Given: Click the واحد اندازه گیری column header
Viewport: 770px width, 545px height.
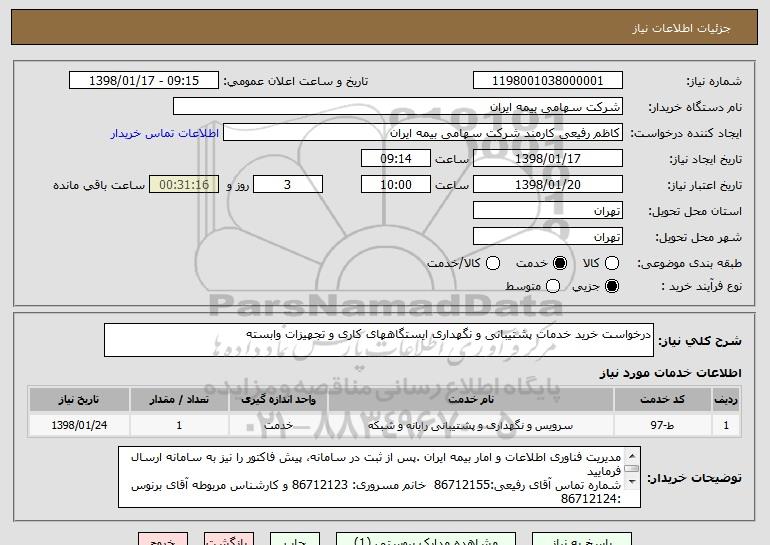Looking at the screenshot, I should pyautogui.click(x=278, y=400).
